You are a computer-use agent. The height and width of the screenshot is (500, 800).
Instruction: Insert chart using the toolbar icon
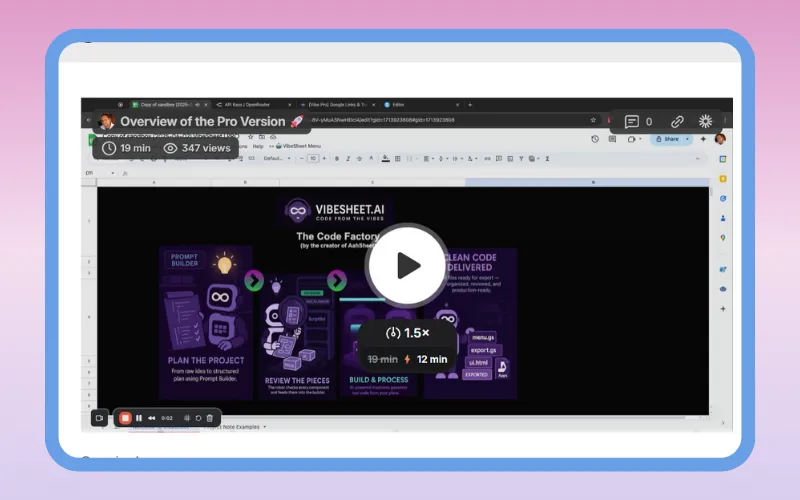pyautogui.click(x=510, y=159)
